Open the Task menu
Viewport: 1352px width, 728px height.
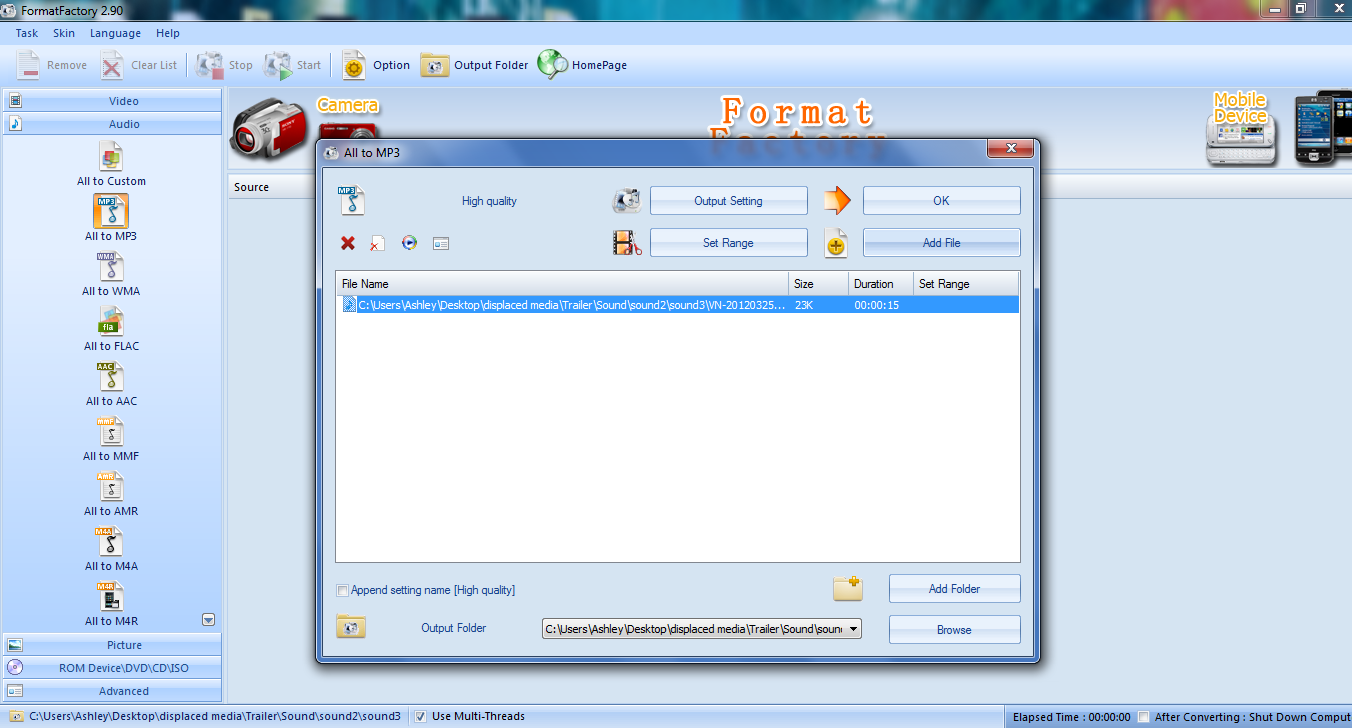(x=27, y=33)
